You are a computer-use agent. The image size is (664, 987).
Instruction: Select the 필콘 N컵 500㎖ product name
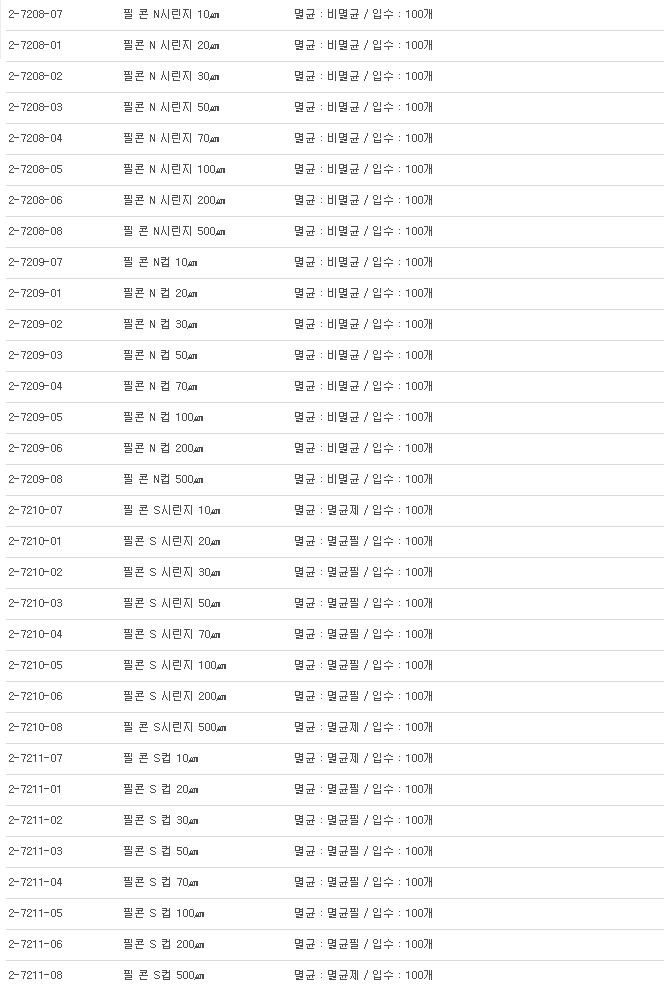click(x=164, y=480)
